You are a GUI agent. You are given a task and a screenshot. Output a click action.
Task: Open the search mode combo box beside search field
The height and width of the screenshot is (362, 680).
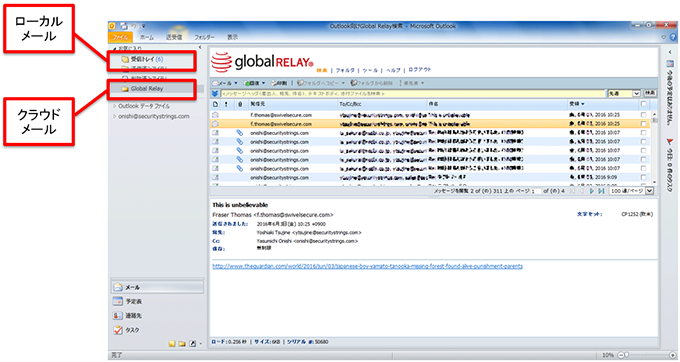pos(624,93)
